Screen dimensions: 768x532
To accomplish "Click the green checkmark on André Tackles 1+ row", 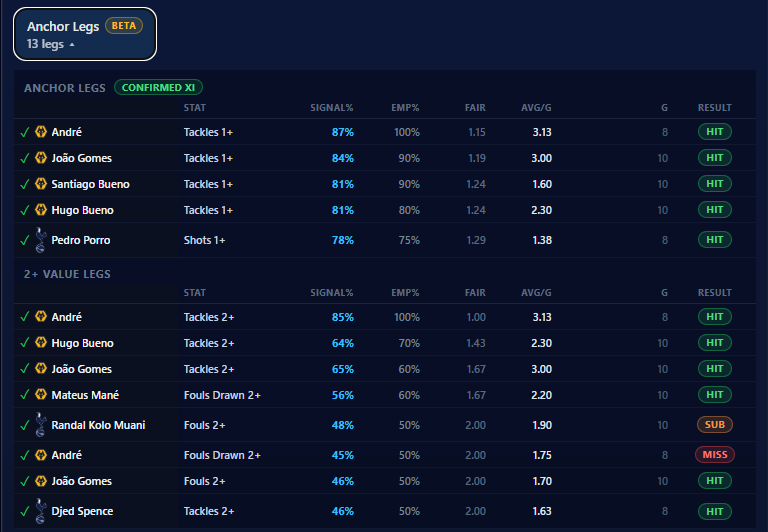I will 24,132.
